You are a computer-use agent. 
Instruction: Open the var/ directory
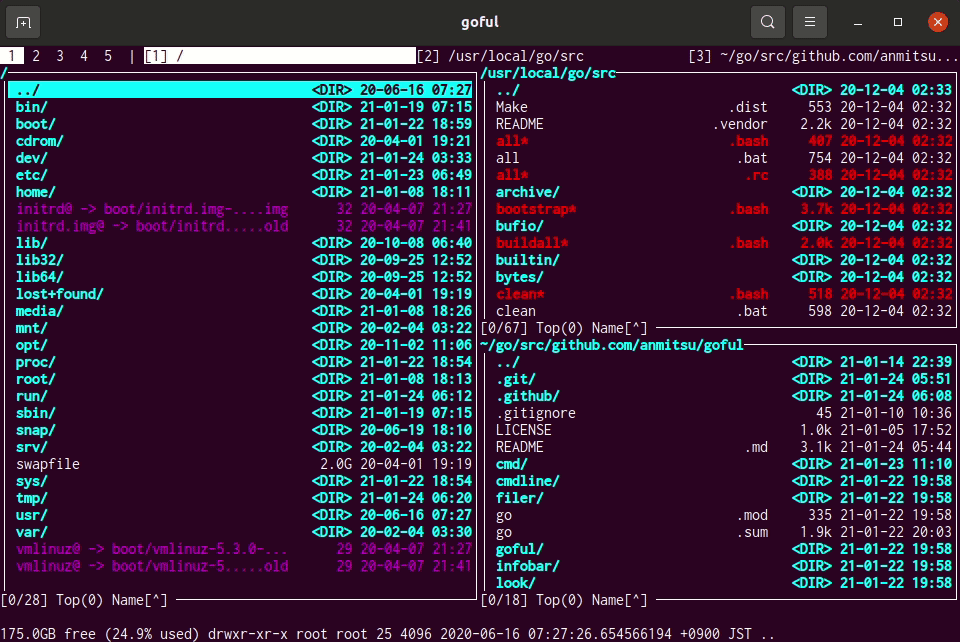[x=244, y=532]
